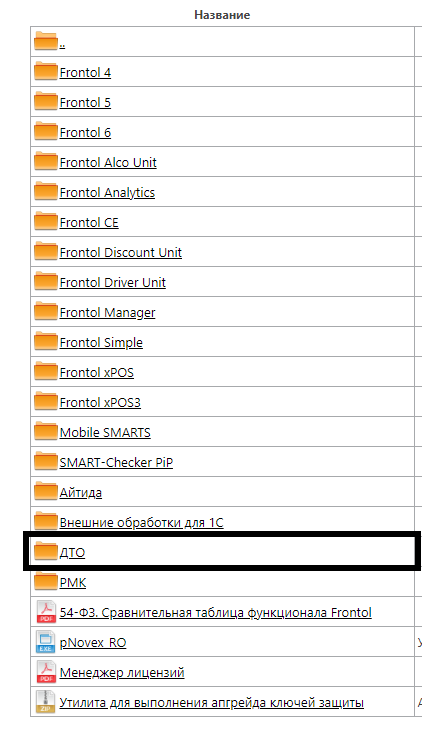Viewport: 422px width, 730px height.
Task: Open Внешние обработки для 1С folder
Action: [142, 522]
